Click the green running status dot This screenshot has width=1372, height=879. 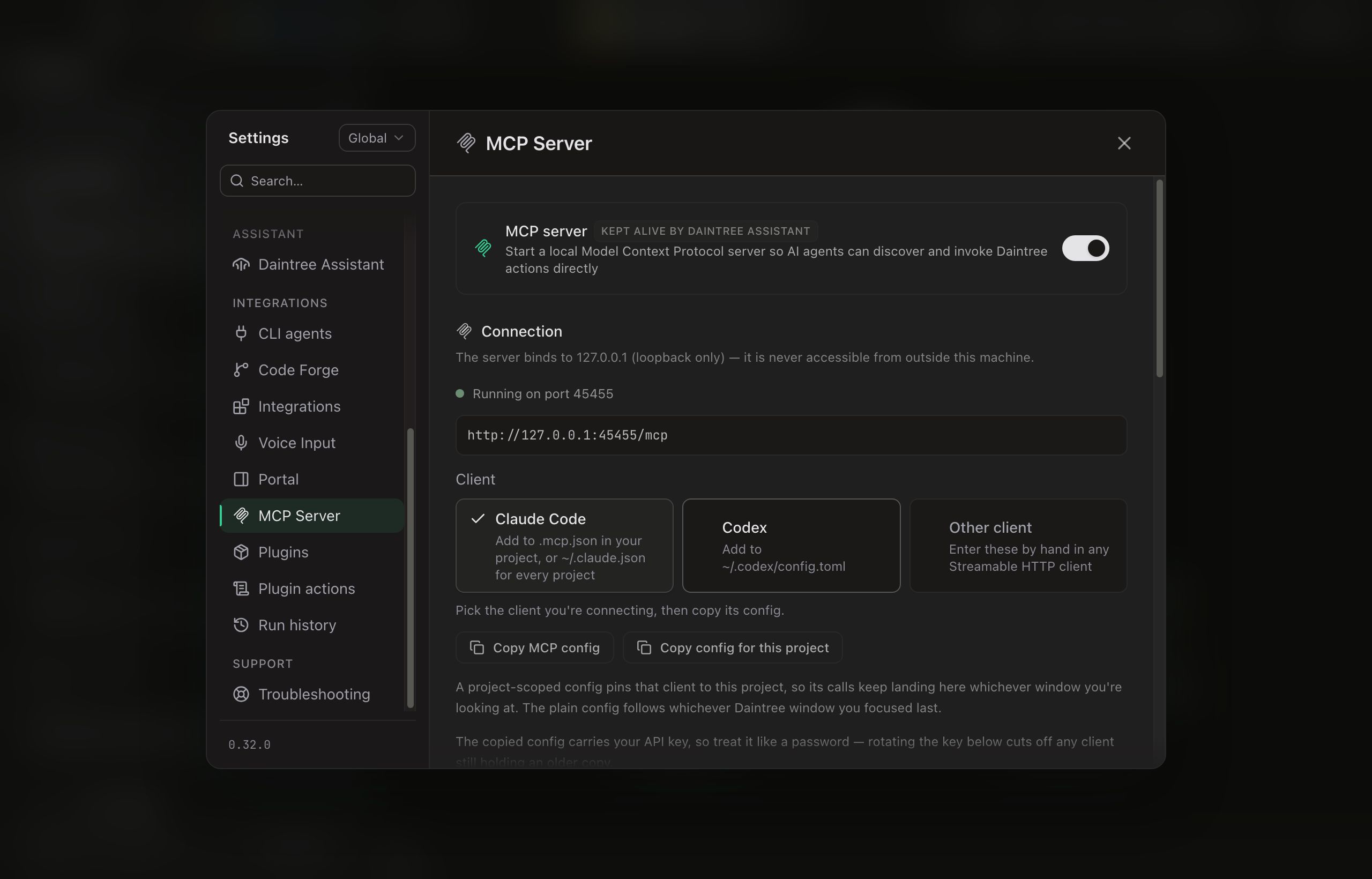click(x=459, y=393)
